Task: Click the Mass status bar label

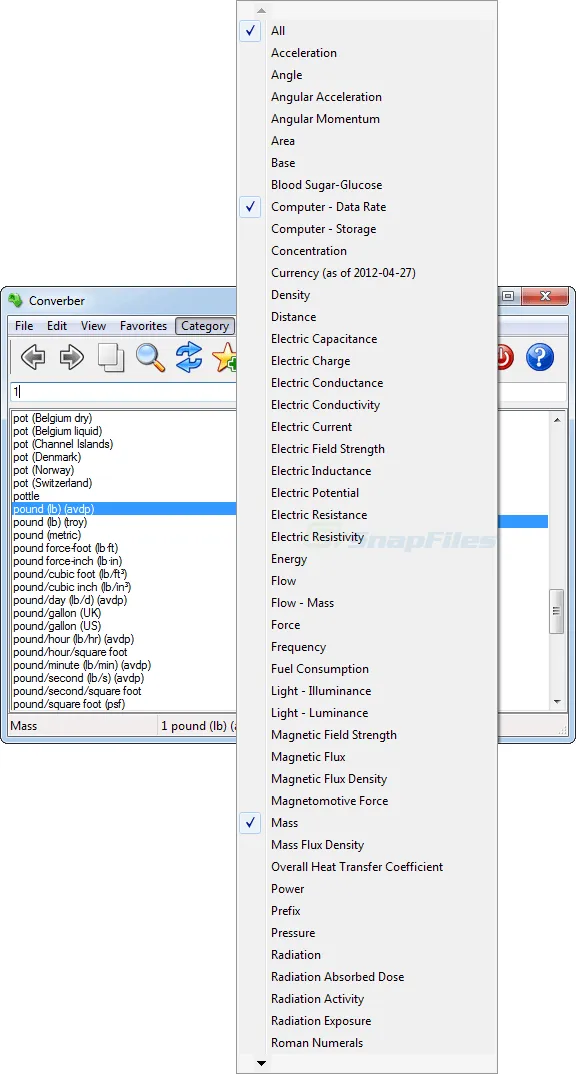Action: click(x=25, y=726)
